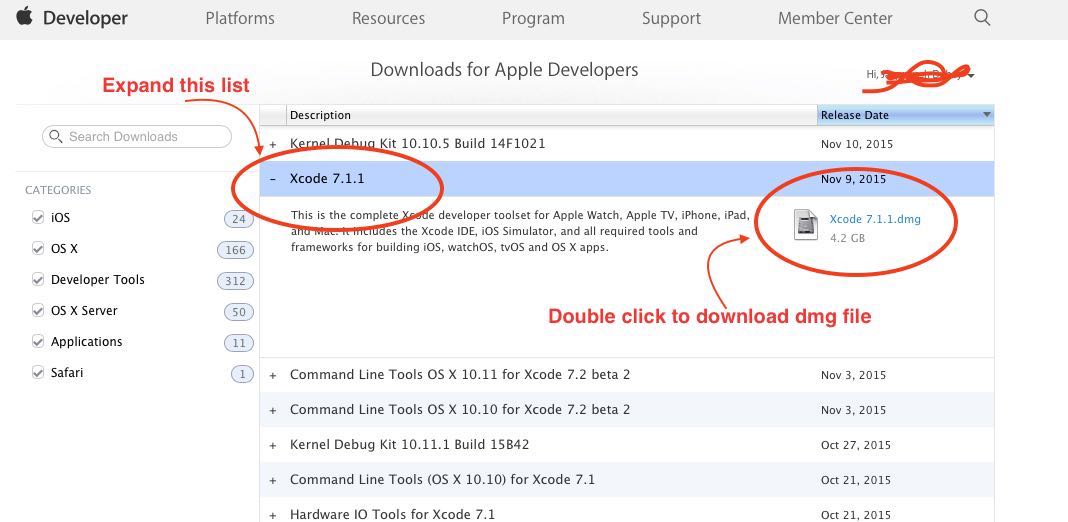Click the OS X Server count badge 50
1068x522 pixels.
point(238,312)
